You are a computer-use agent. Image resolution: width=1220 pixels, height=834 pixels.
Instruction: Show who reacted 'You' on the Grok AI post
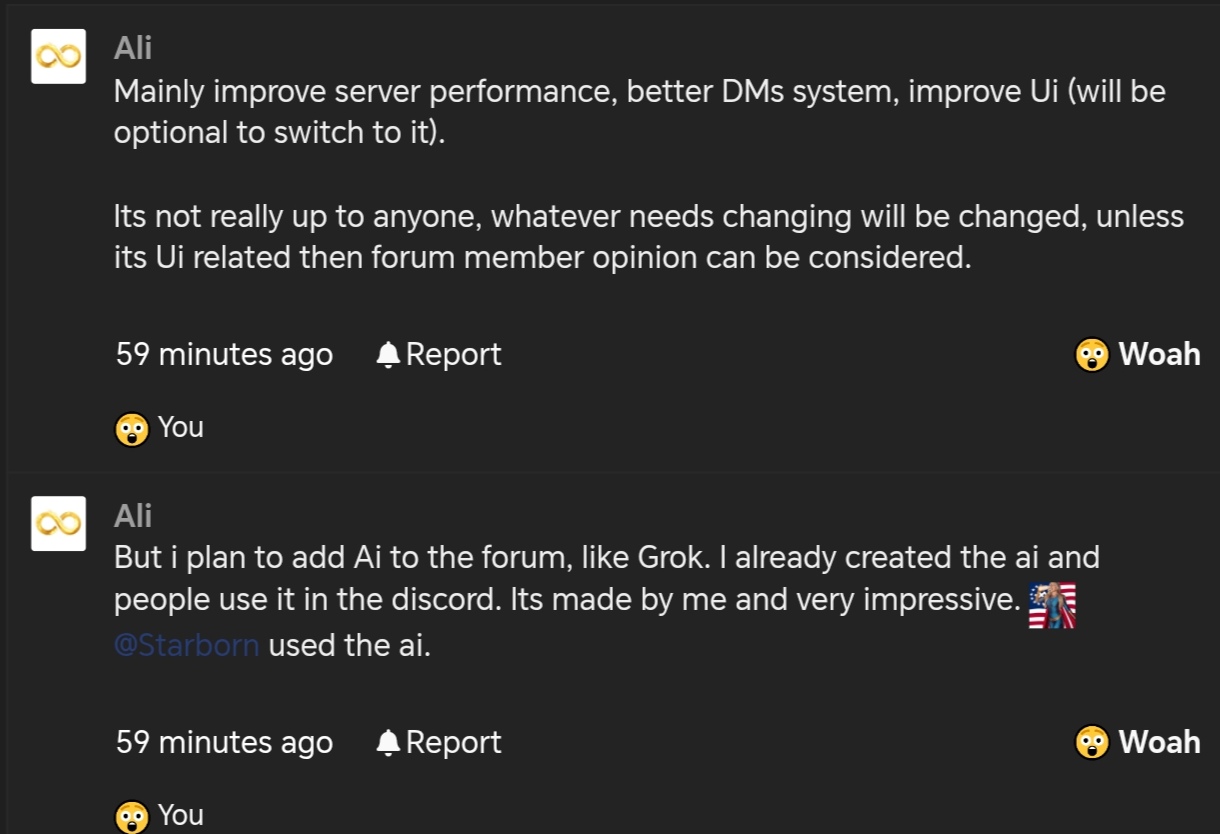click(x=181, y=815)
